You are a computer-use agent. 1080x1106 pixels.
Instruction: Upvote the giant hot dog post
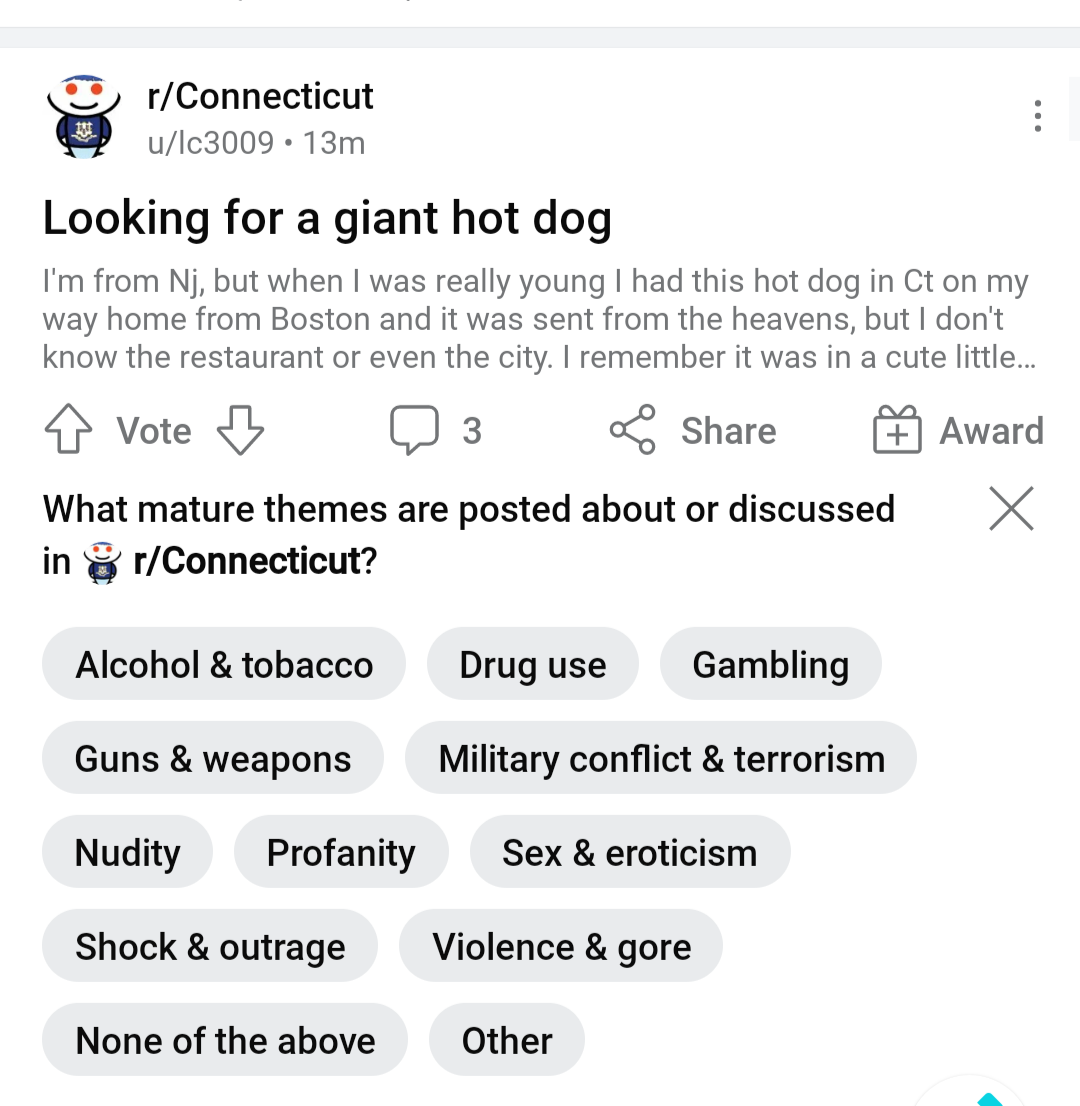pyautogui.click(x=68, y=431)
